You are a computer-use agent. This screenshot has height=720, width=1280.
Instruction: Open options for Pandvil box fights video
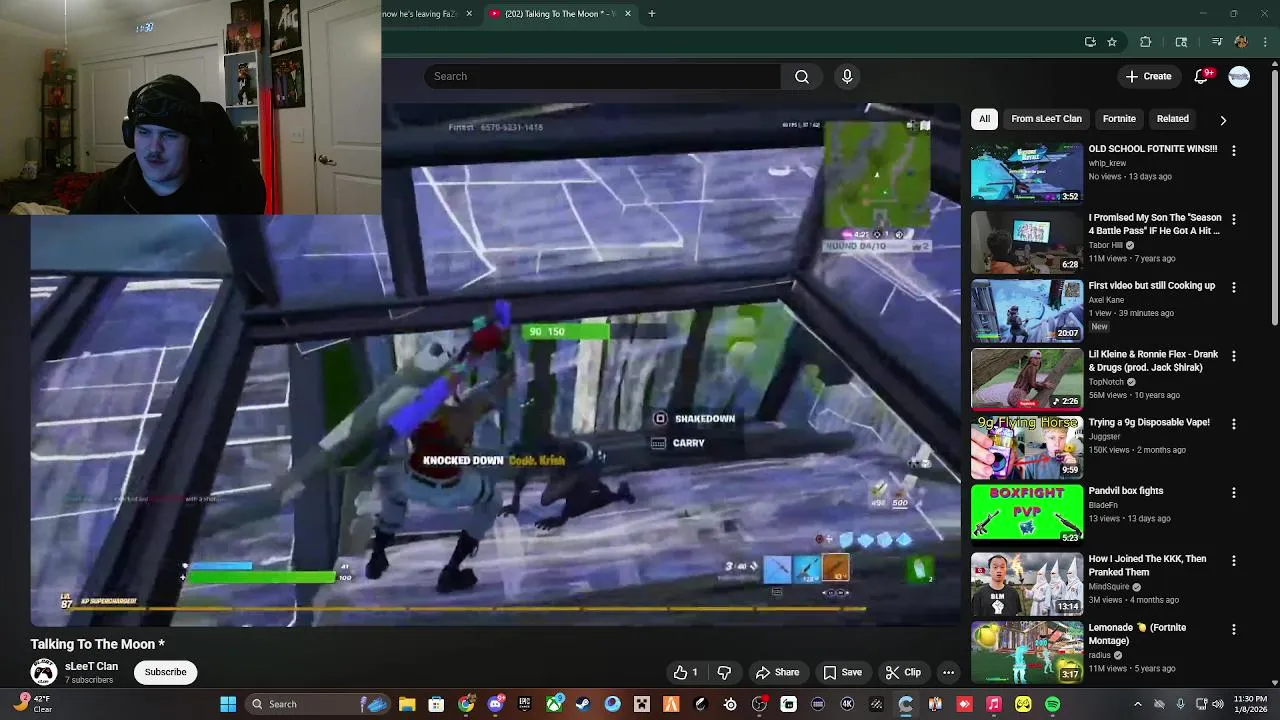click(1233, 492)
